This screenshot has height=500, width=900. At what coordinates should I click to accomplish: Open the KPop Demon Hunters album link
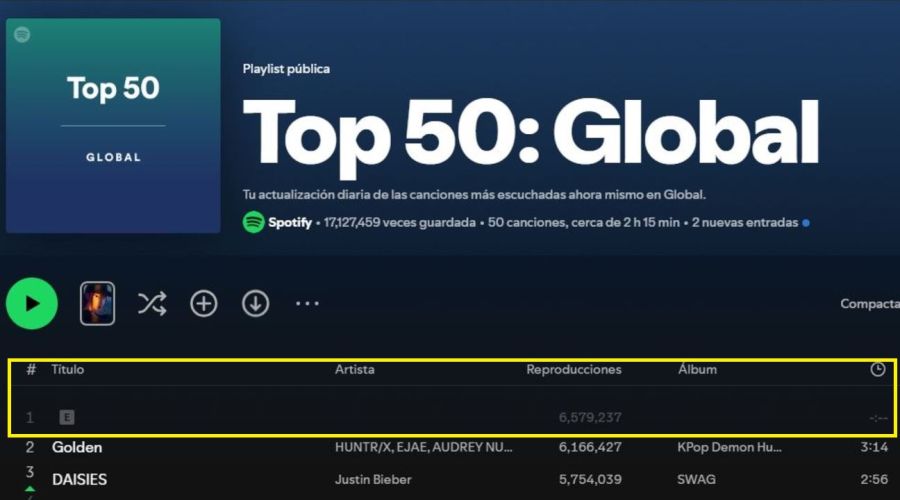tap(729, 447)
